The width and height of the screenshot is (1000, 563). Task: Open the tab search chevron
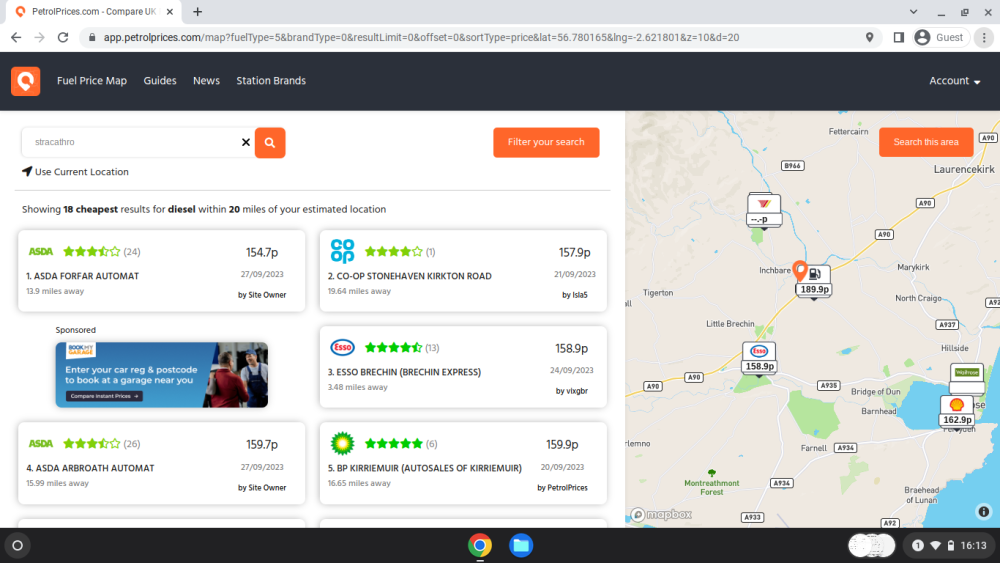[x=913, y=11]
